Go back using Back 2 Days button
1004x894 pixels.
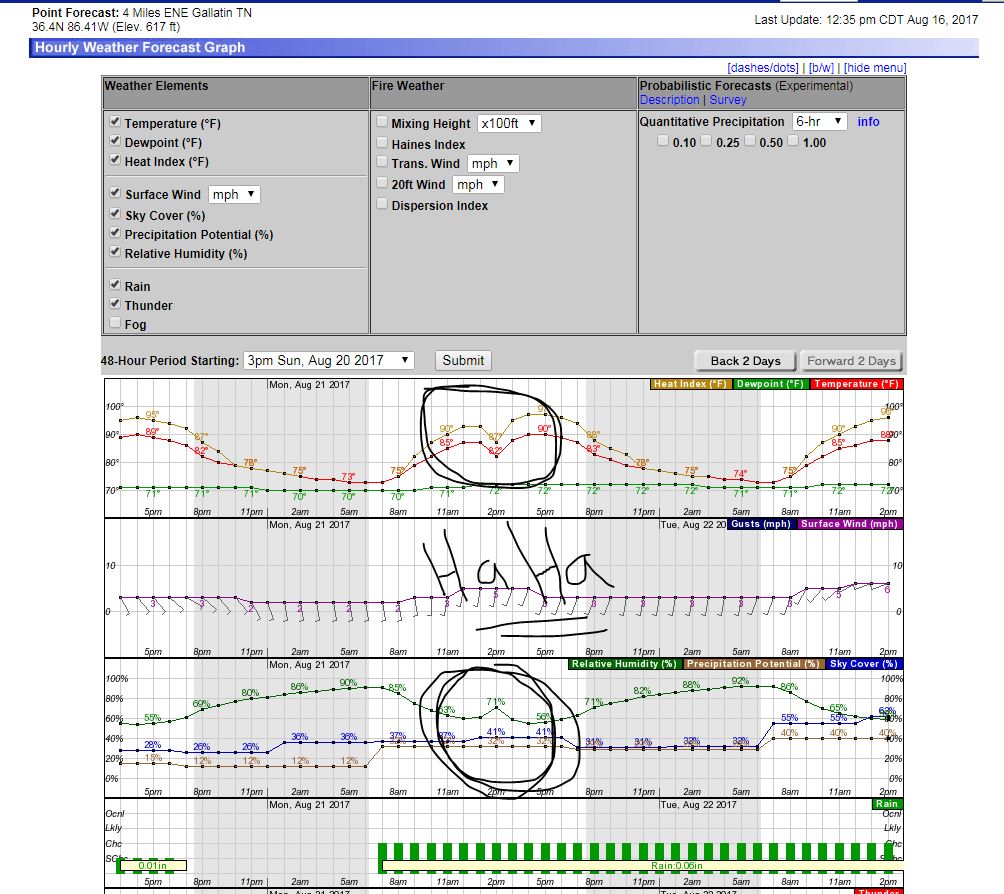745,361
